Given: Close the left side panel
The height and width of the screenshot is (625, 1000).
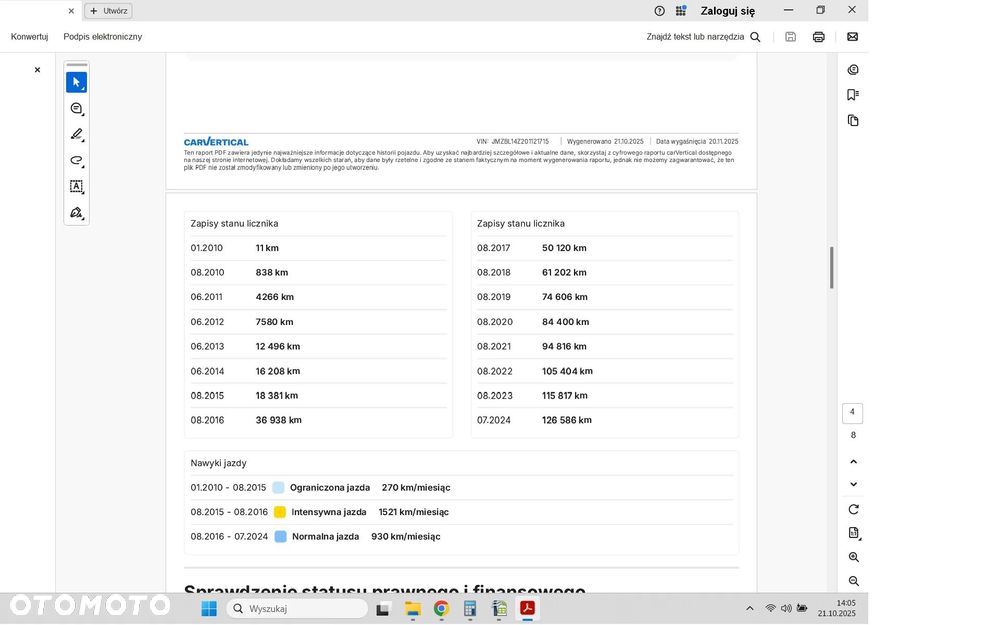Looking at the screenshot, I should pyautogui.click(x=37, y=70).
